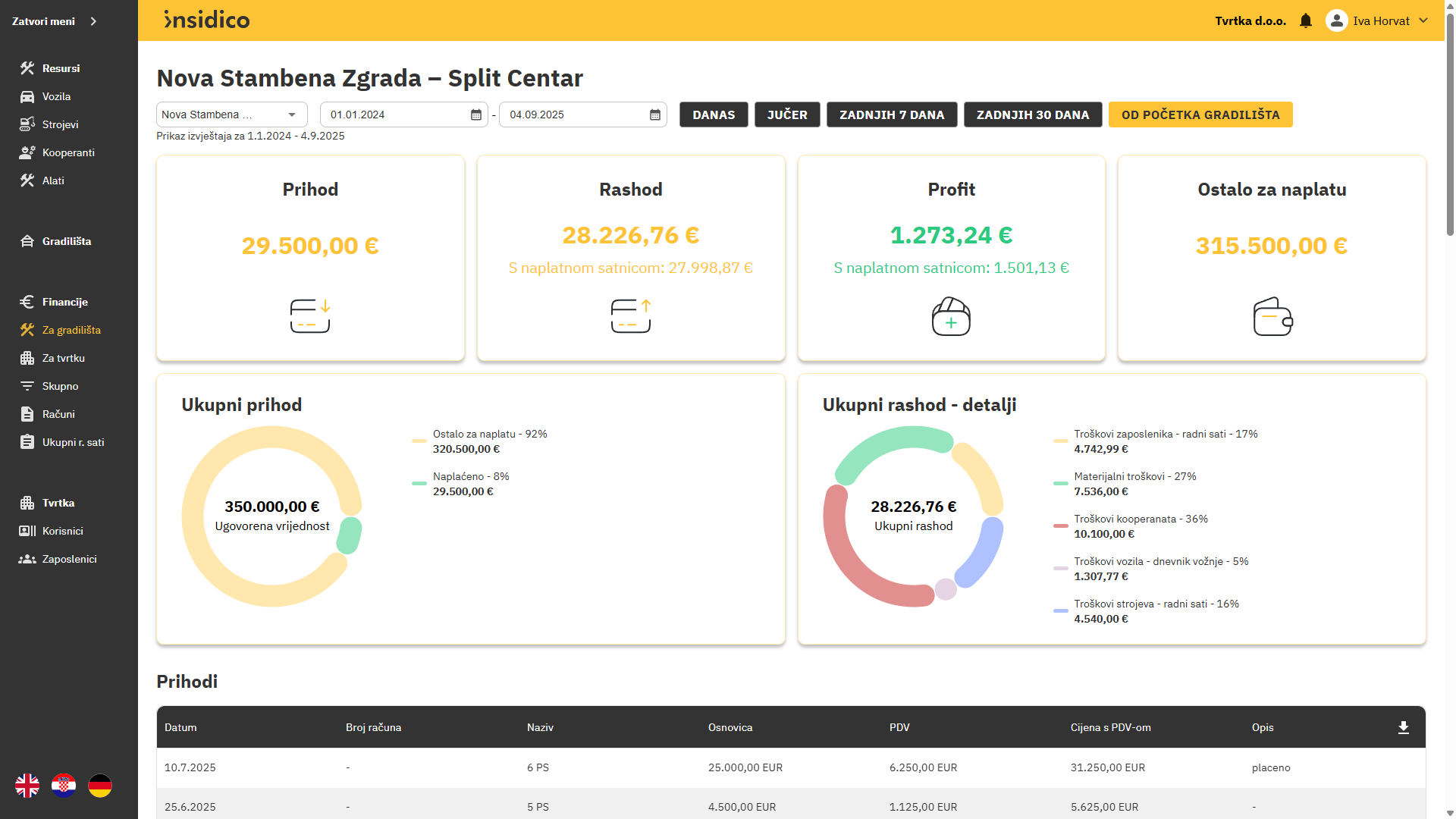Click the download icon in Prihodi table
The width and height of the screenshot is (1456, 819).
(x=1403, y=727)
